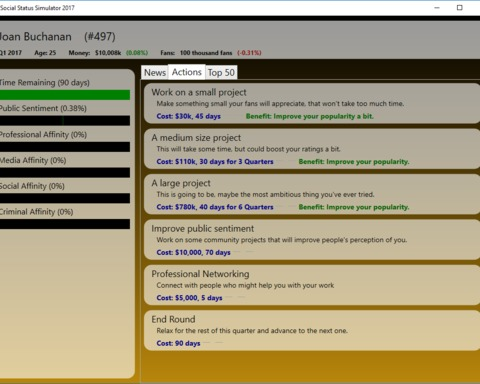Maximize the Social Status Simulator window
Viewport: 480px width, 384px height.
460,8
